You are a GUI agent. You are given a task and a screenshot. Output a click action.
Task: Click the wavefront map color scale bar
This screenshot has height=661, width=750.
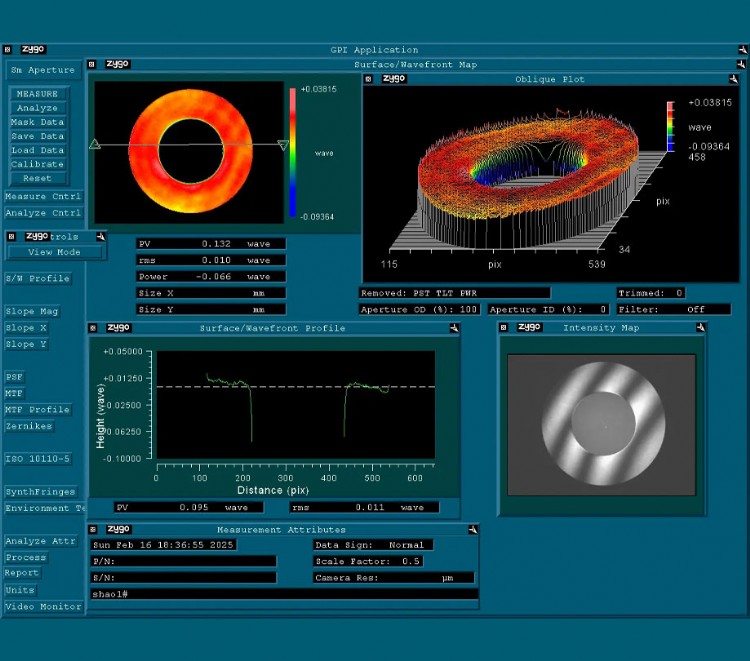click(x=293, y=150)
